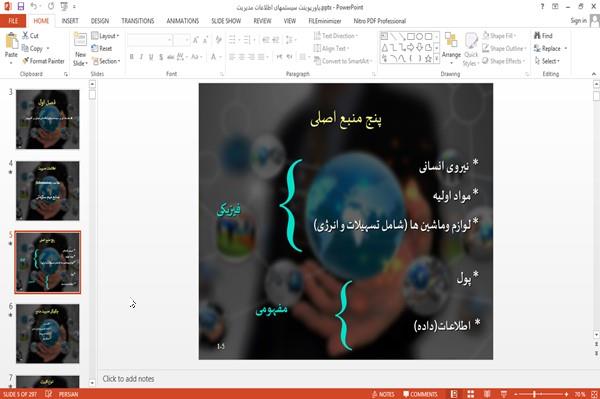
Task: Collapse the ribbon with the caret
Action: click(594, 74)
